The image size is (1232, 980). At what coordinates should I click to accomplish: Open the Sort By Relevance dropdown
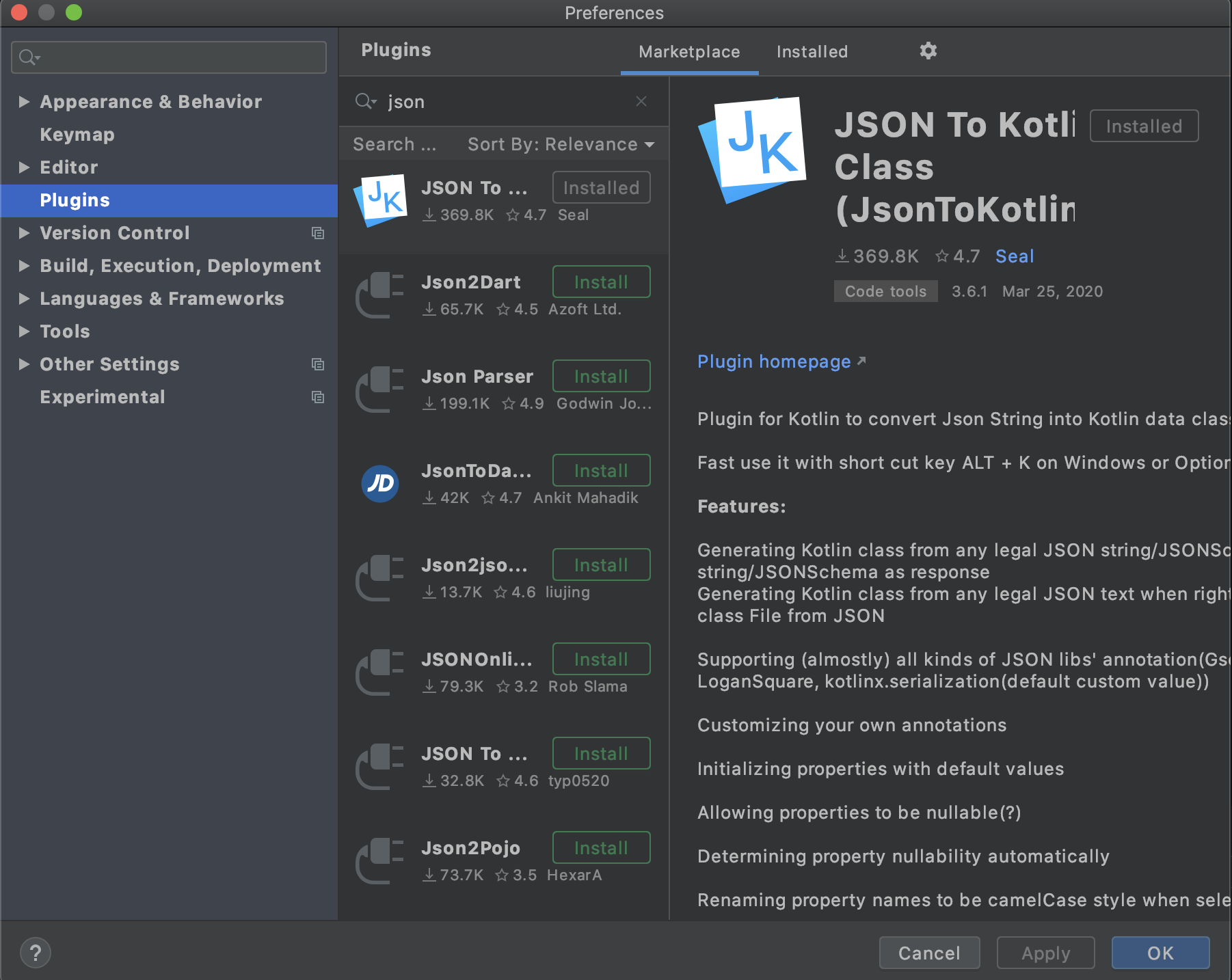(x=561, y=144)
